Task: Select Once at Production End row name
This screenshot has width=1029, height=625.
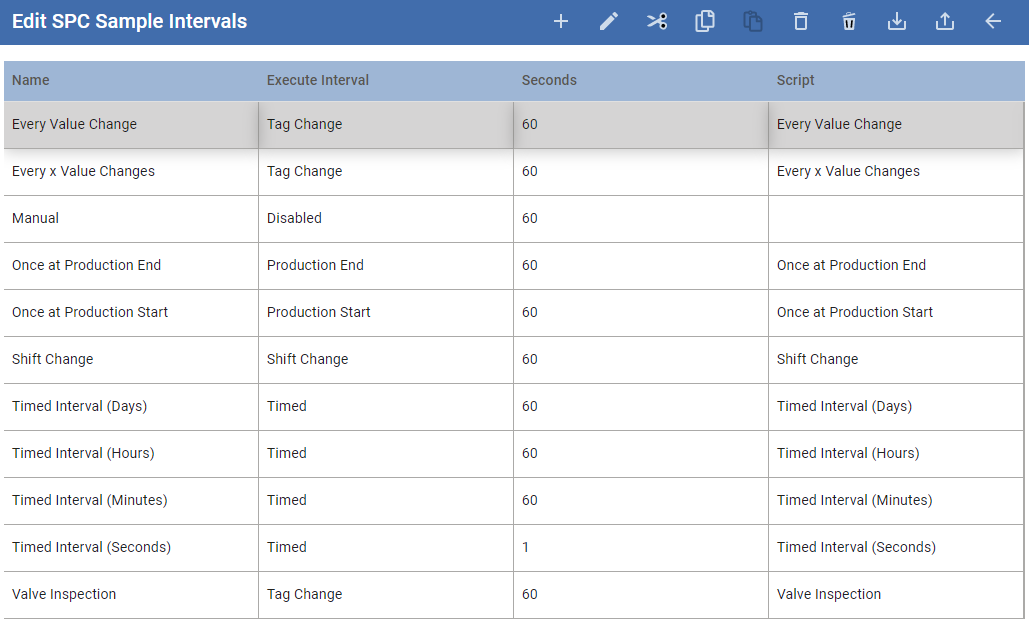Action: (86, 265)
